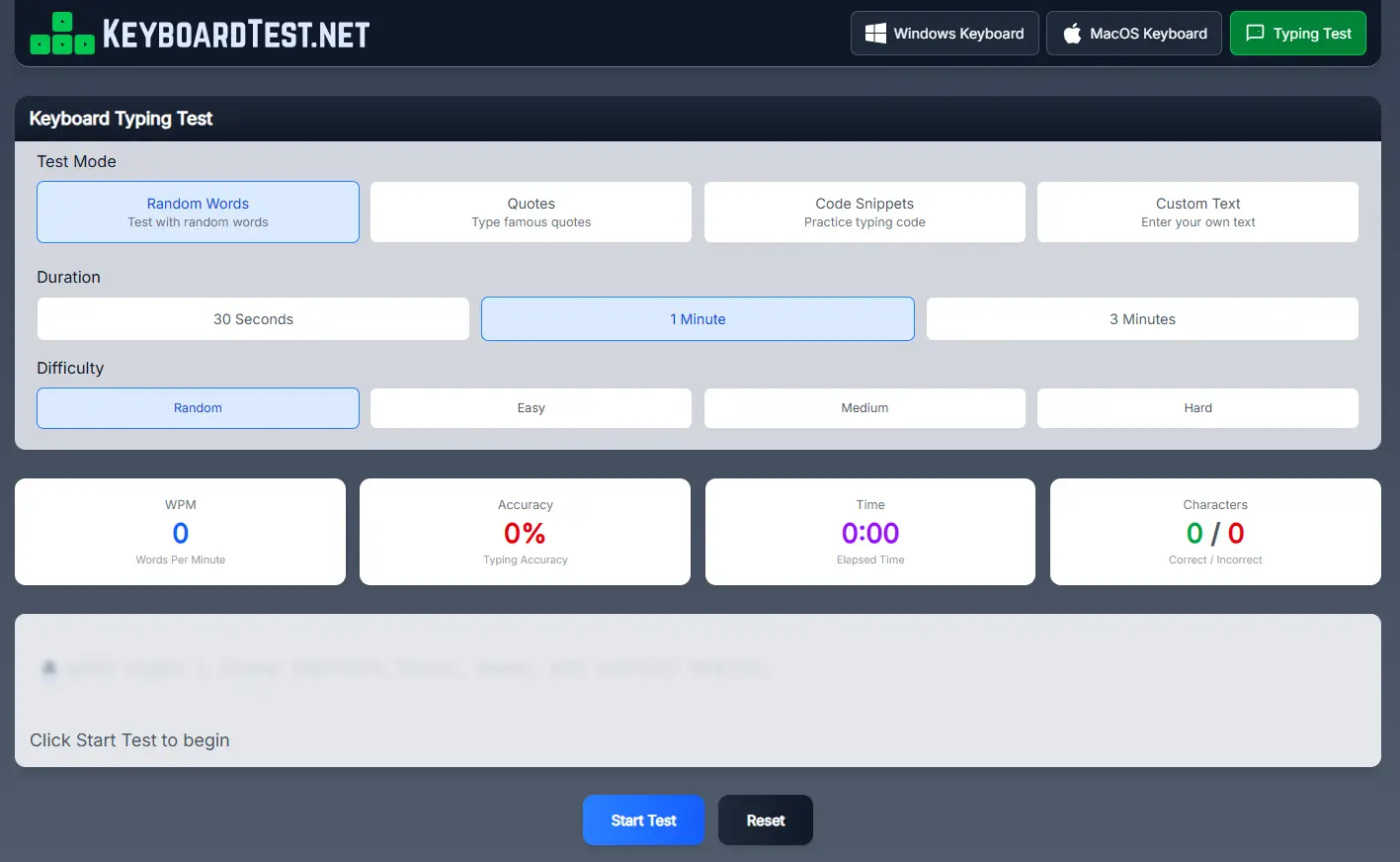Select Hard difficulty level
The width and height of the screenshot is (1400, 862).
click(x=1197, y=408)
